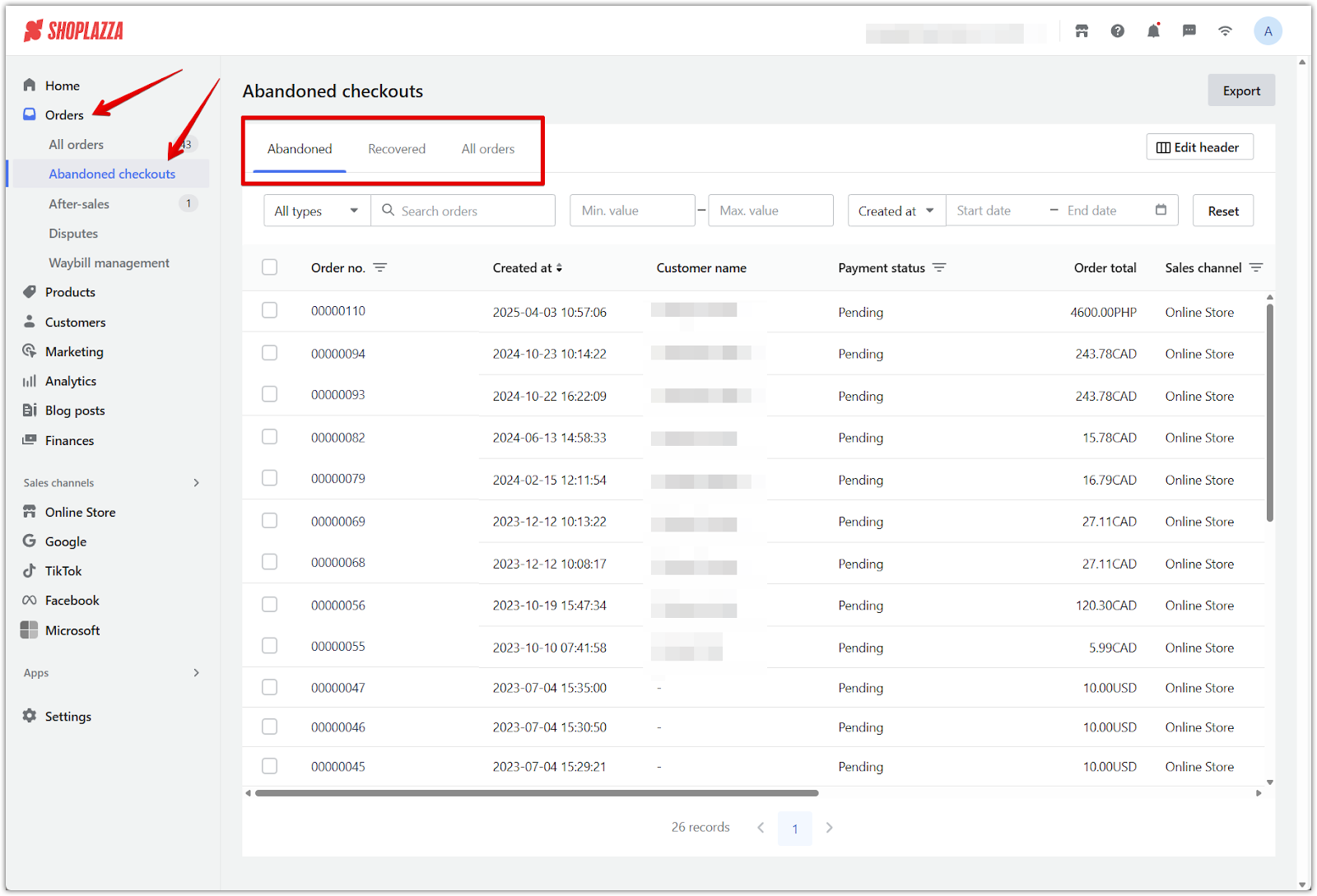Click the horizontal table scrollbar
Image resolution: width=1317 pixels, height=896 pixels.
click(x=537, y=793)
